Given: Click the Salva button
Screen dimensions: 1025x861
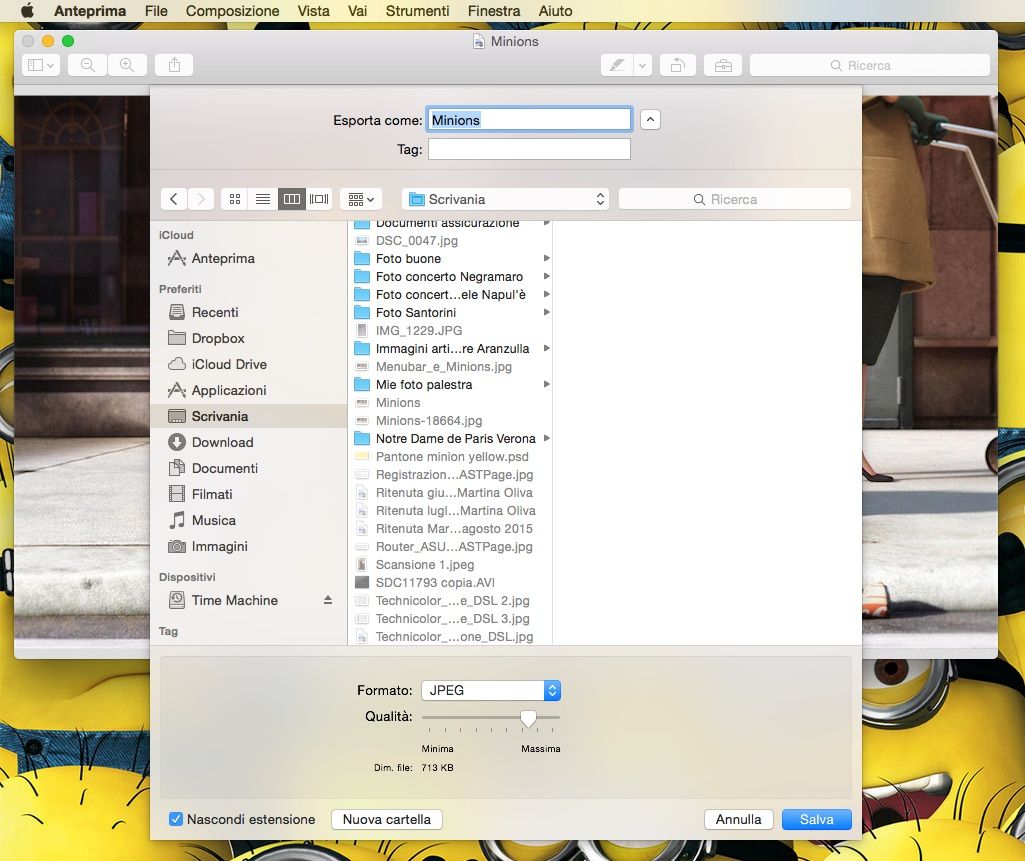Looking at the screenshot, I should point(816,819).
